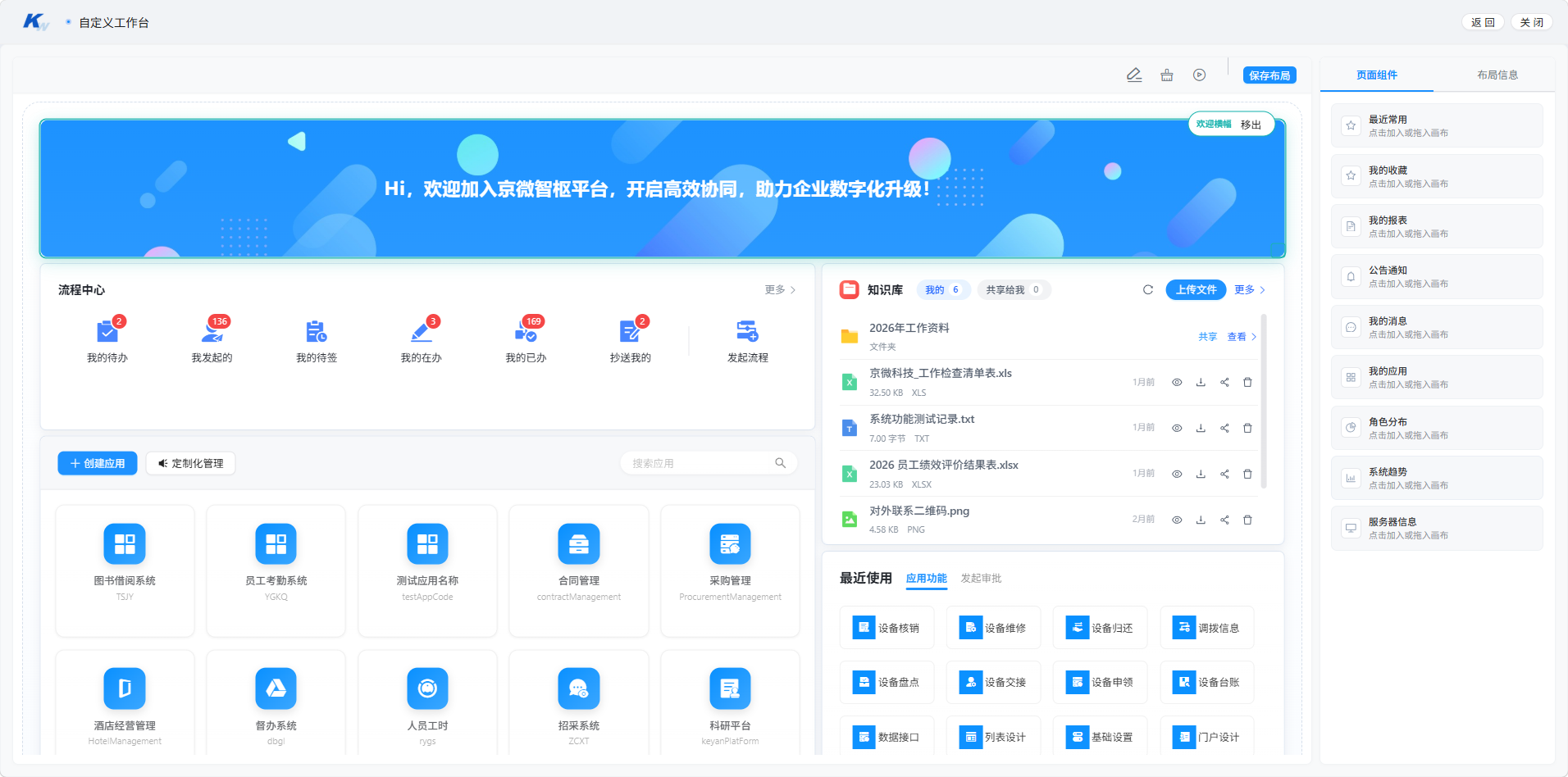The height and width of the screenshot is (777, 1568).
Task: Click 保存布局 button
Action: coord(1269,75)
